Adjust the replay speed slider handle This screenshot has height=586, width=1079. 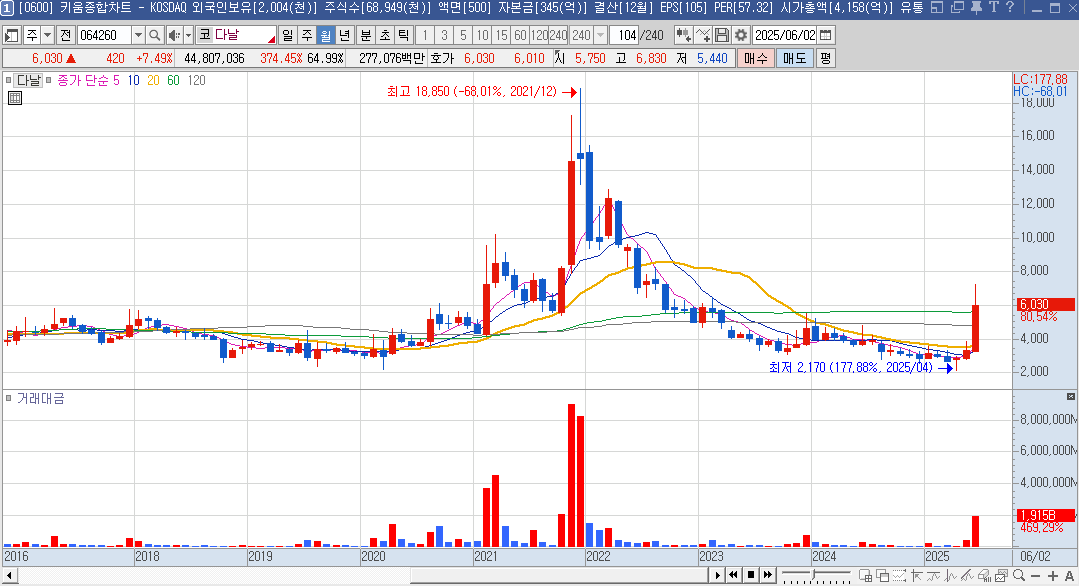(815, 575)
